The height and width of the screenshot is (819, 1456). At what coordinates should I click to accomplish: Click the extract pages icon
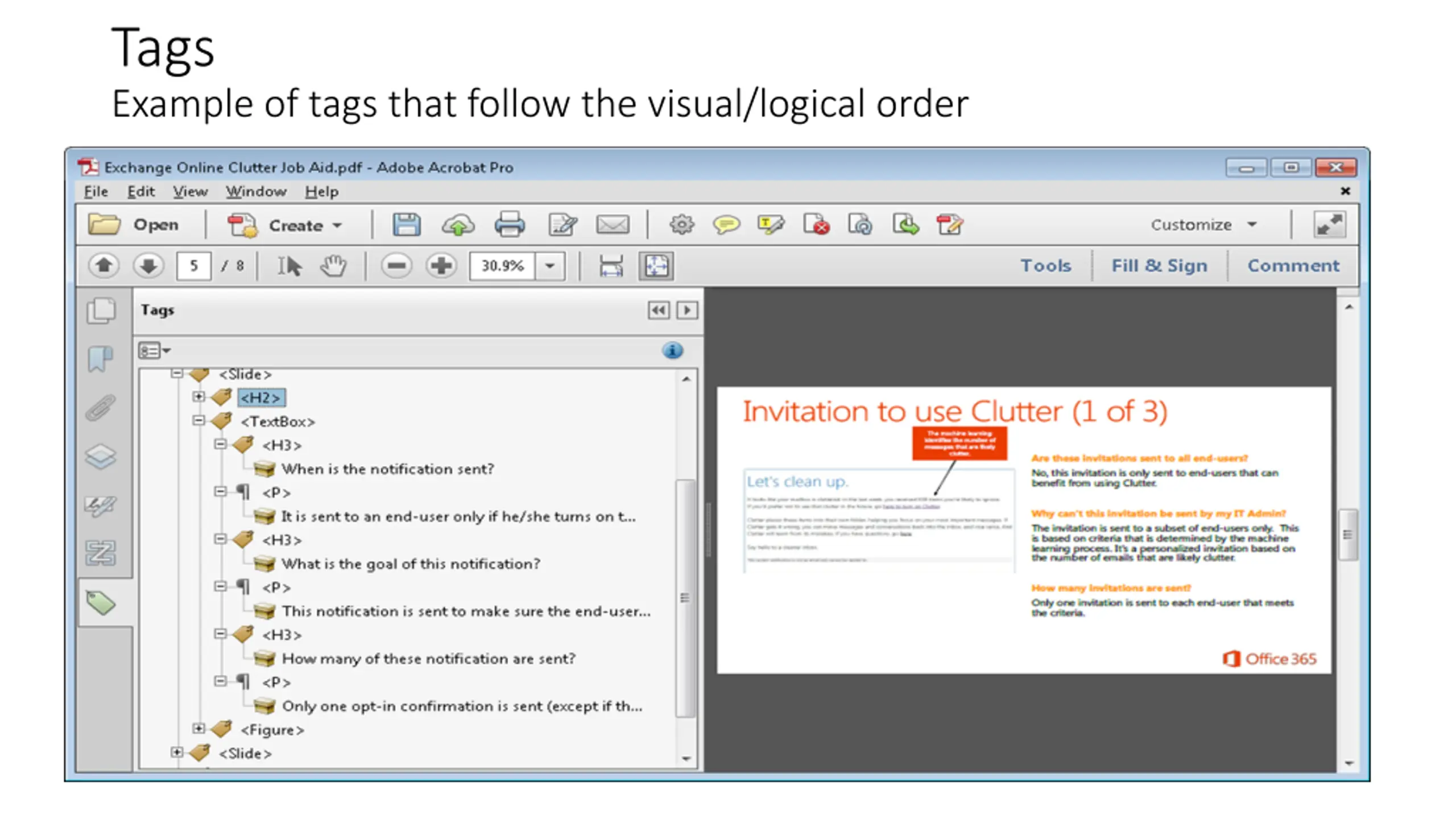coord(905,225)
